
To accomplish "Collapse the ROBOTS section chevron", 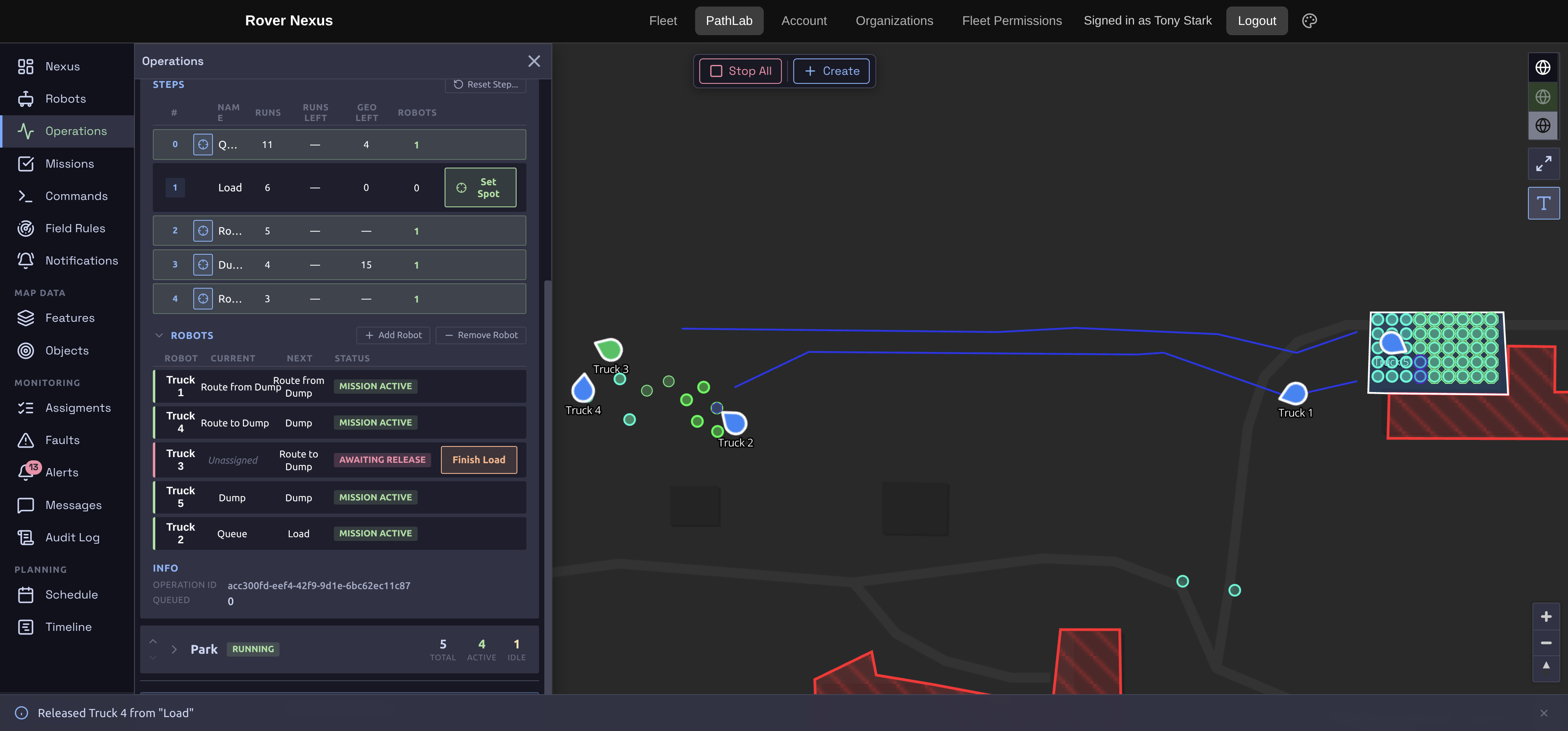I will tap(159, 336).
